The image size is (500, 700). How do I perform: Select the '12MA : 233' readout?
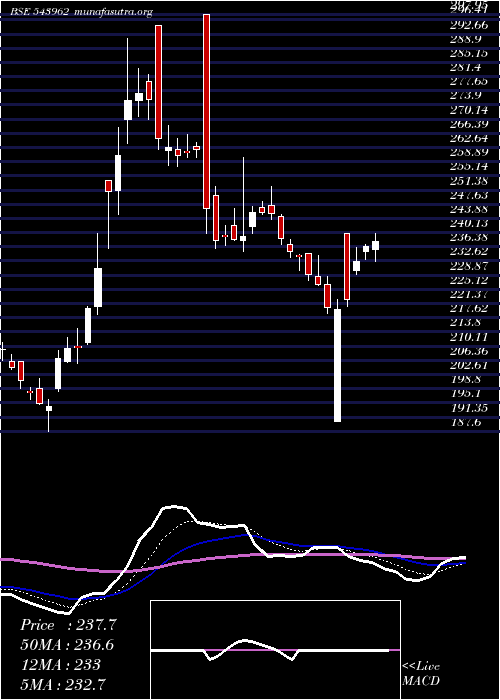61,665
